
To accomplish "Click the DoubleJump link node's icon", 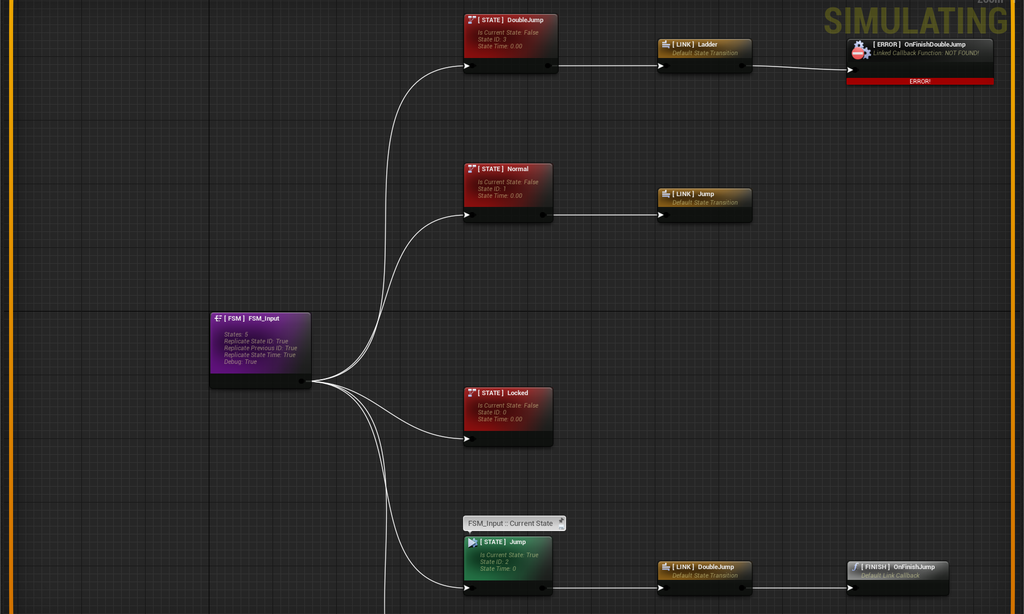I will coord(665,567).
